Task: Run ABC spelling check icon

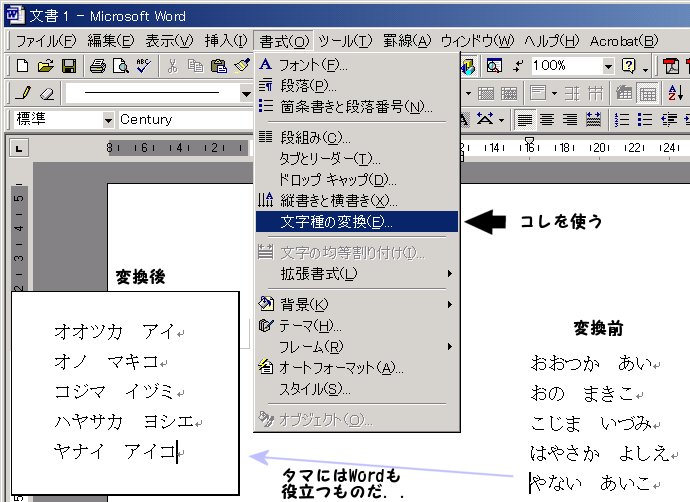Action: [143, 66]
